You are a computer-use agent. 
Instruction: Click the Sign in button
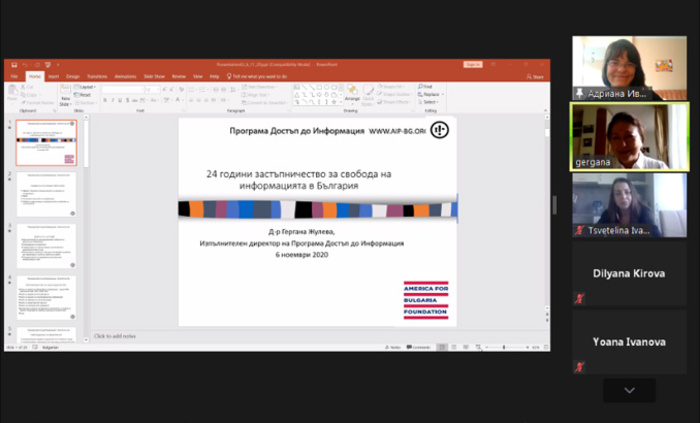[473, 64]
